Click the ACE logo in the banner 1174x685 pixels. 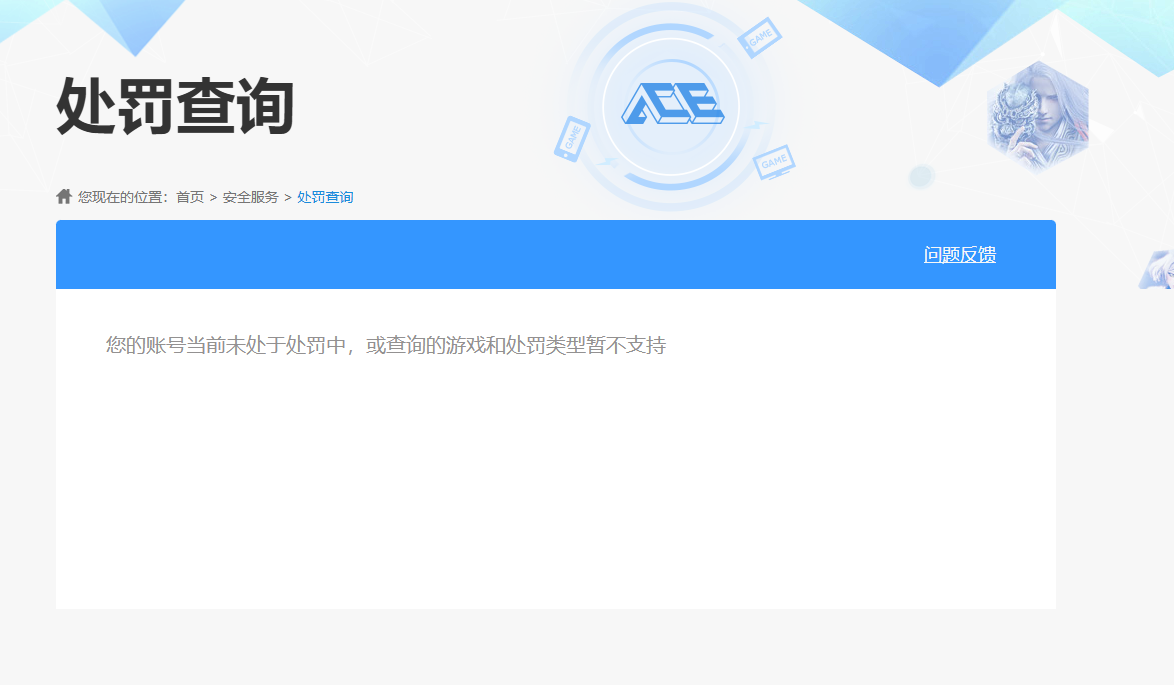pos(672,103)
